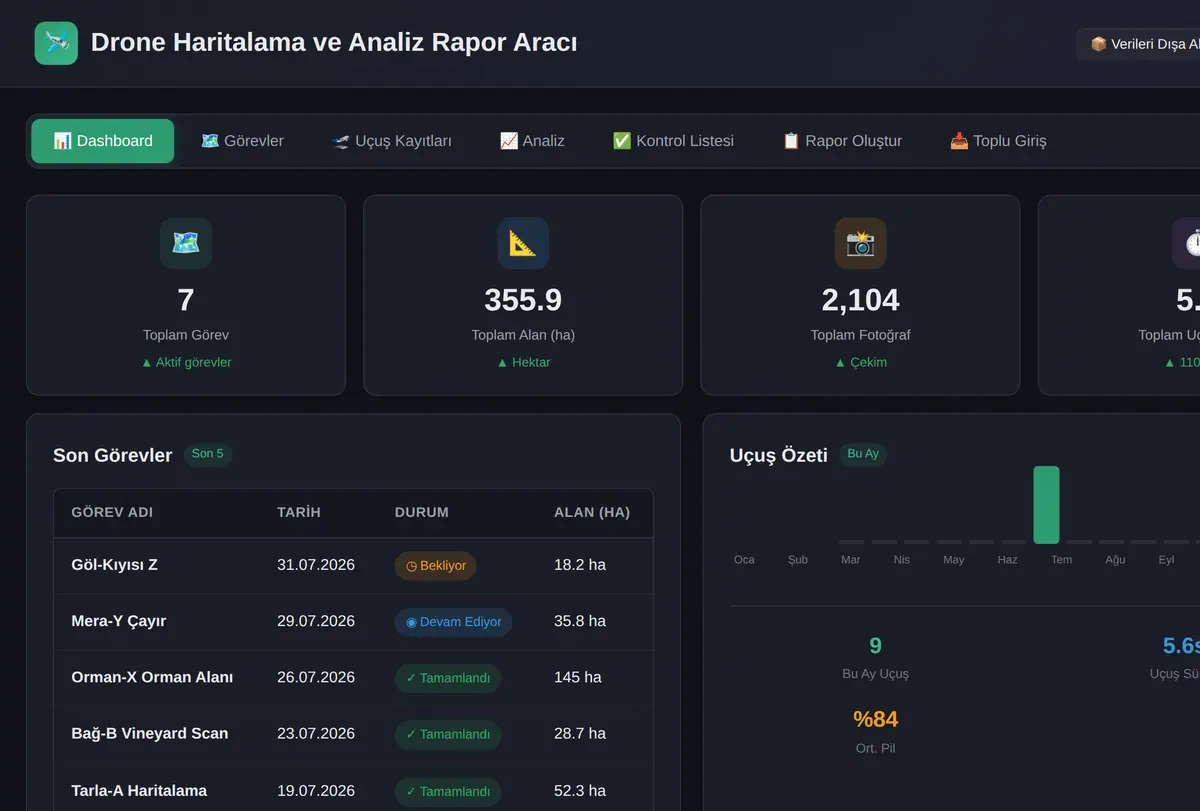Click the TARİH column header
This screenshot has width=1200, height=811.
click(299, 513)
